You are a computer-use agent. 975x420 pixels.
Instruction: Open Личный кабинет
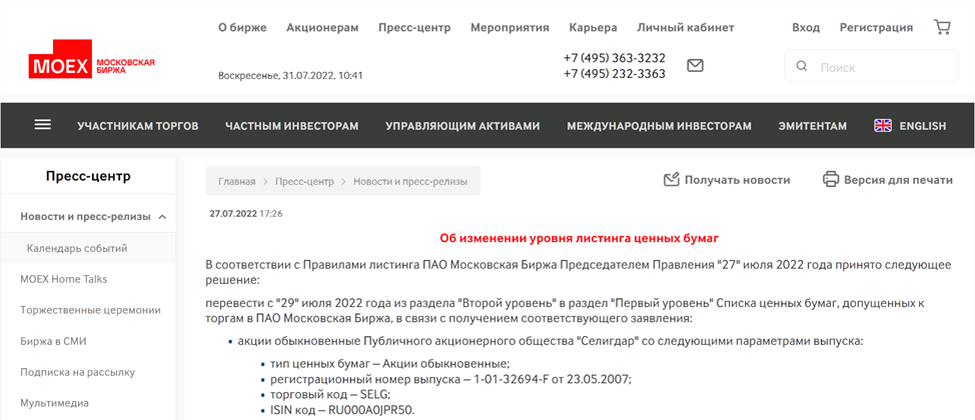(x=686, y=27)
